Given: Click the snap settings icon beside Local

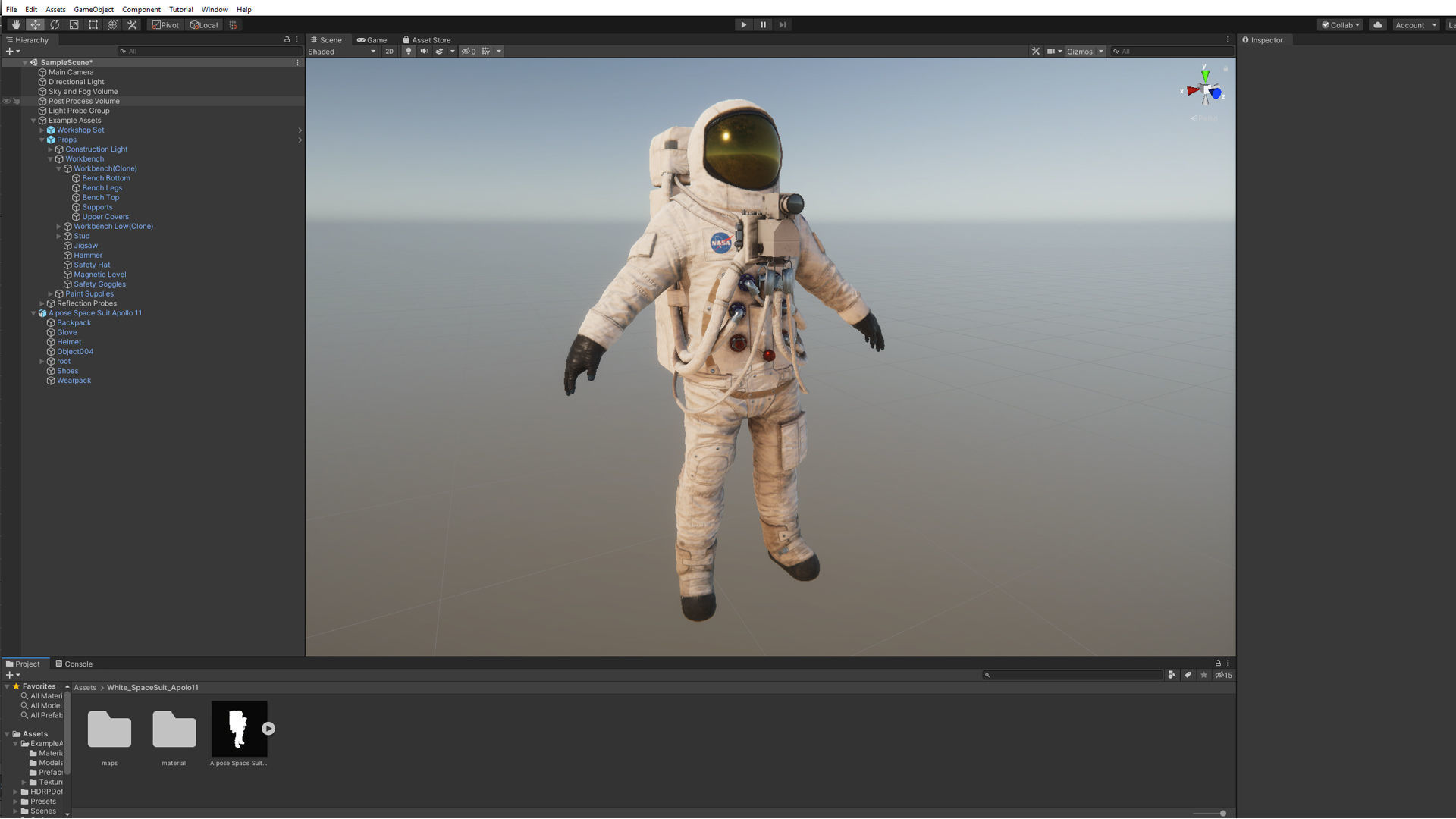Looking at the screenshot, I should click(x=233, y=25).
